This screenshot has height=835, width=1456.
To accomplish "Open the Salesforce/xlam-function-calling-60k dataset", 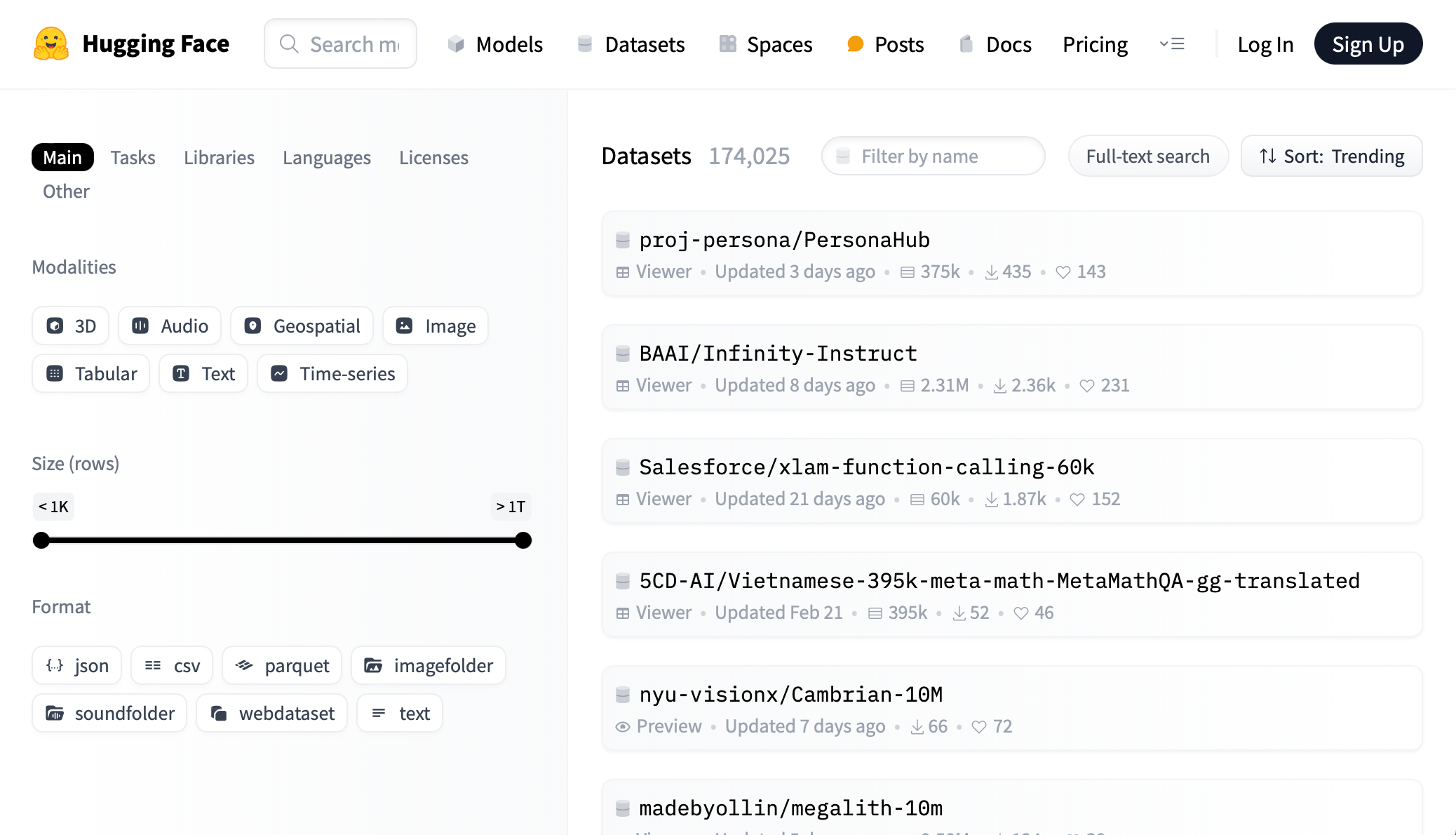I will point(866,467).
